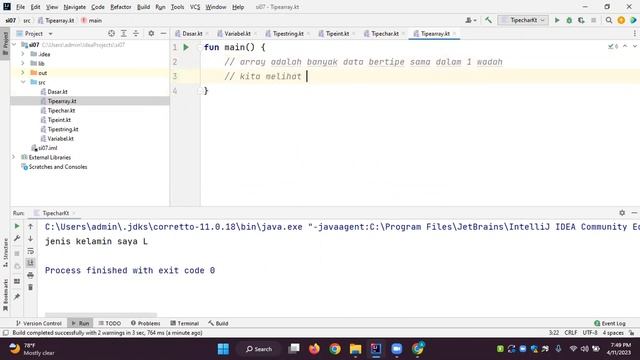Open TipecharKt run configuration dropdown
The width and height of the screenshot is (640, 360).
click(x=523, y=20)
